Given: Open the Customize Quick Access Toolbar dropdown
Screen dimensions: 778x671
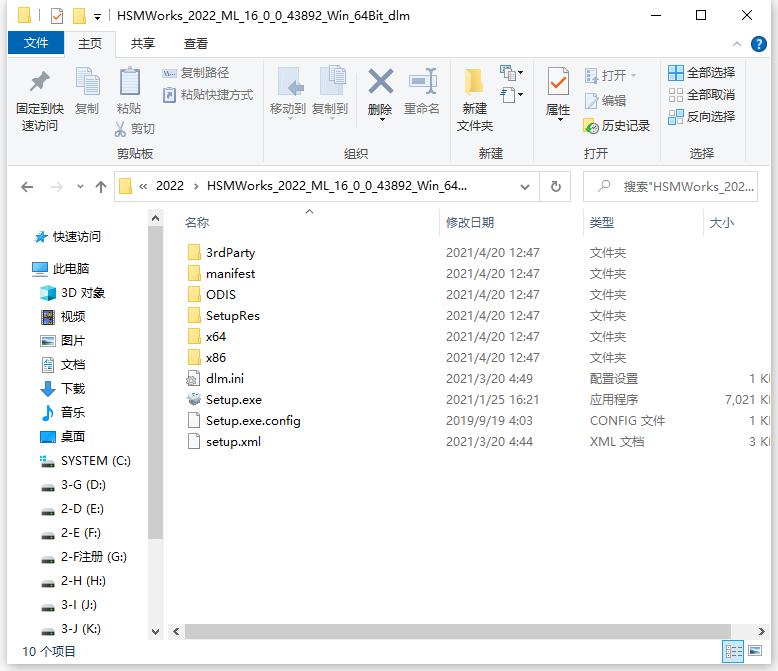Looking at the screenshot, I should pyautogui.click(x=98, y=17).
